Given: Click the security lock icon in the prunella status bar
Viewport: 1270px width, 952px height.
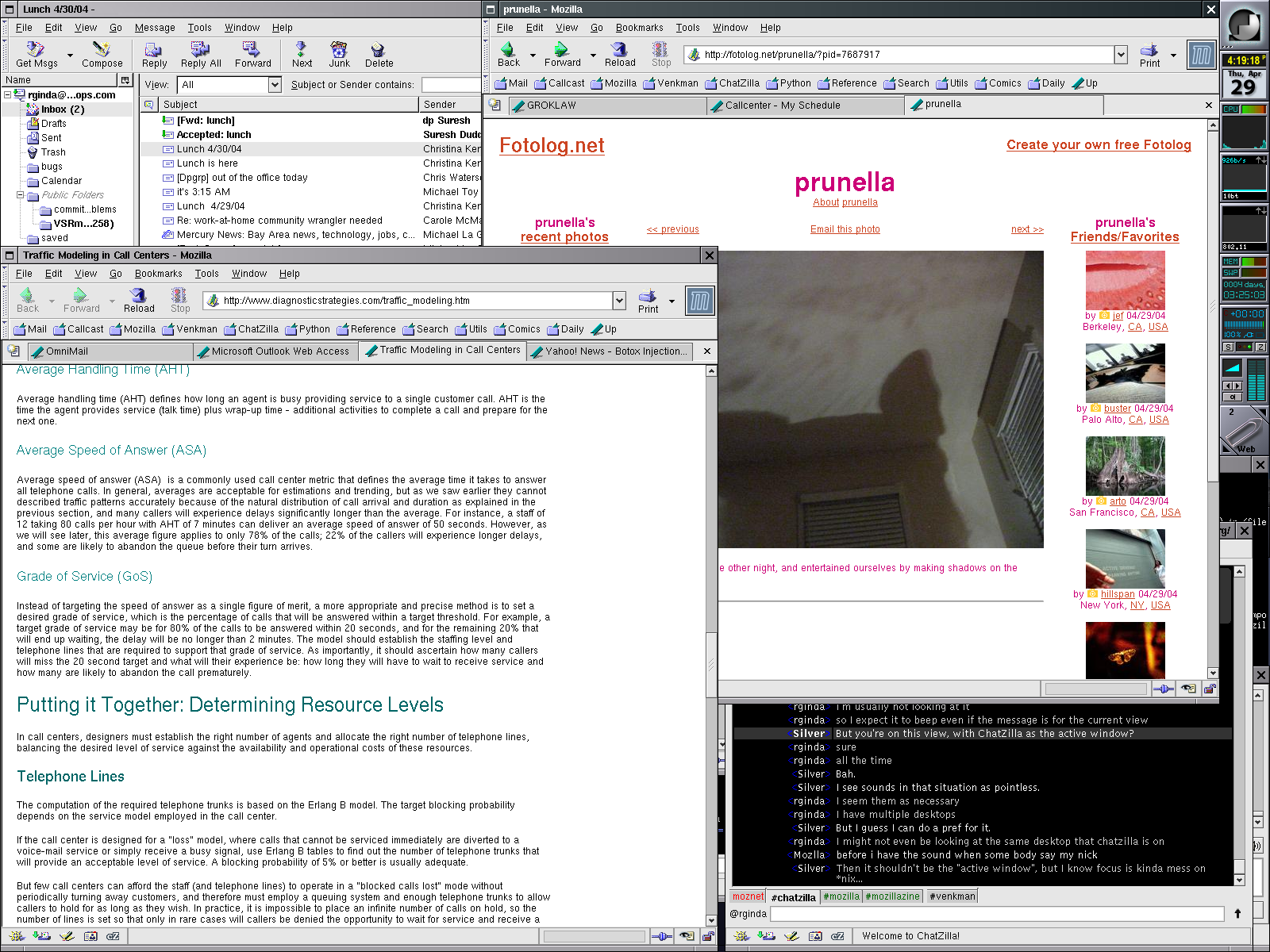Looking at the screenshot, I should 1210,689.
